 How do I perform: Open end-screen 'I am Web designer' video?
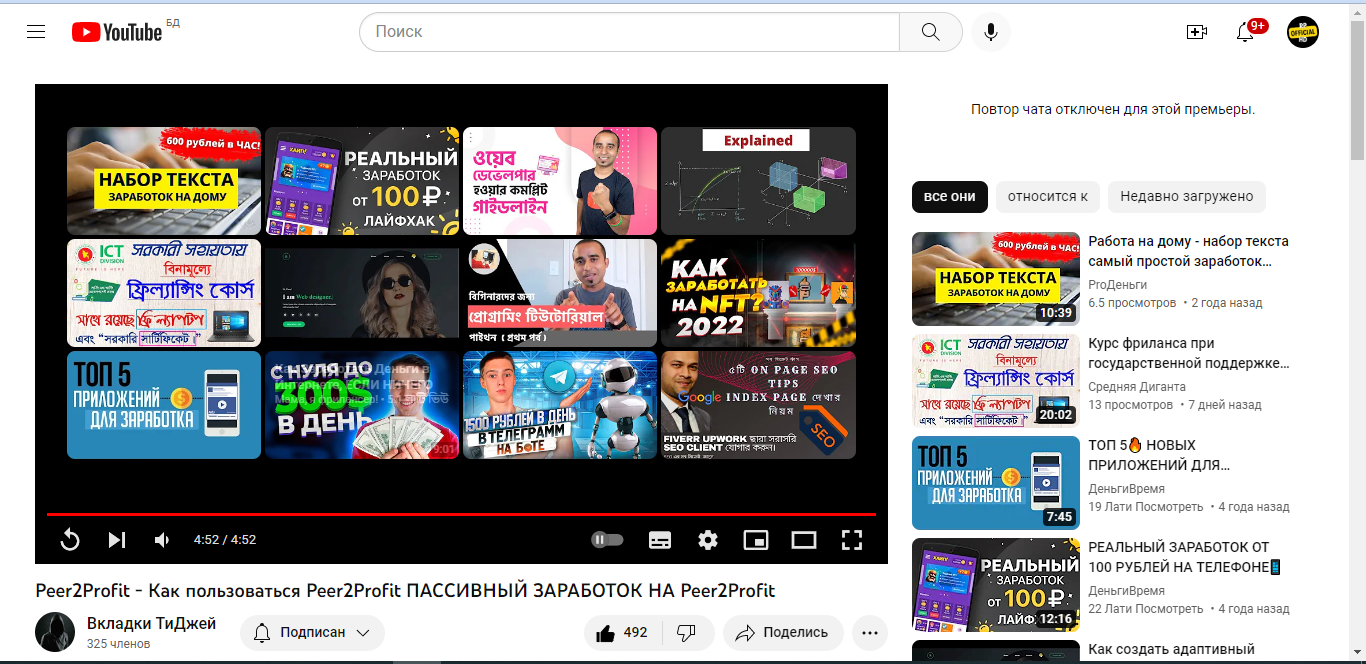tap(362, 293)
